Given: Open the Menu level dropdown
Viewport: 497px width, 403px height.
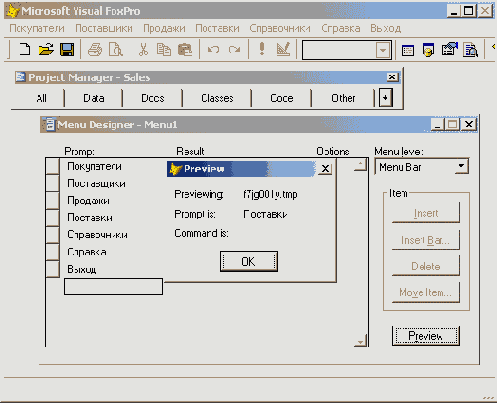Looking at the screenshot, I should 461,166.
